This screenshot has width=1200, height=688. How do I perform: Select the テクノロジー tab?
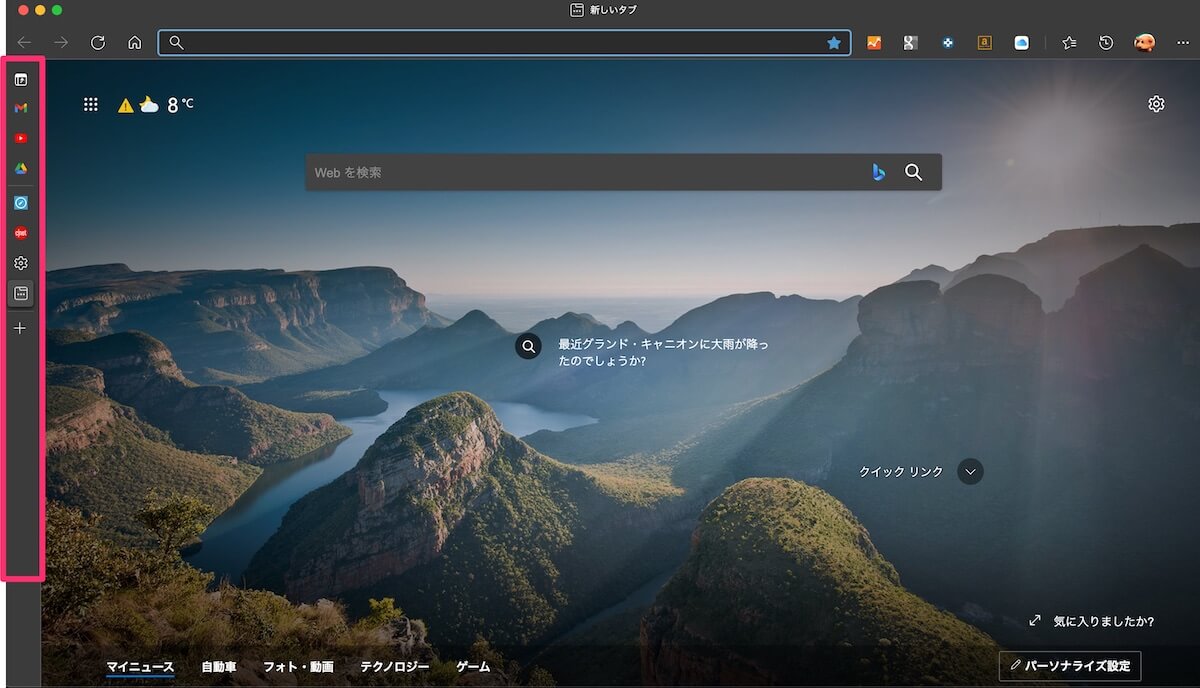[395, 667]
